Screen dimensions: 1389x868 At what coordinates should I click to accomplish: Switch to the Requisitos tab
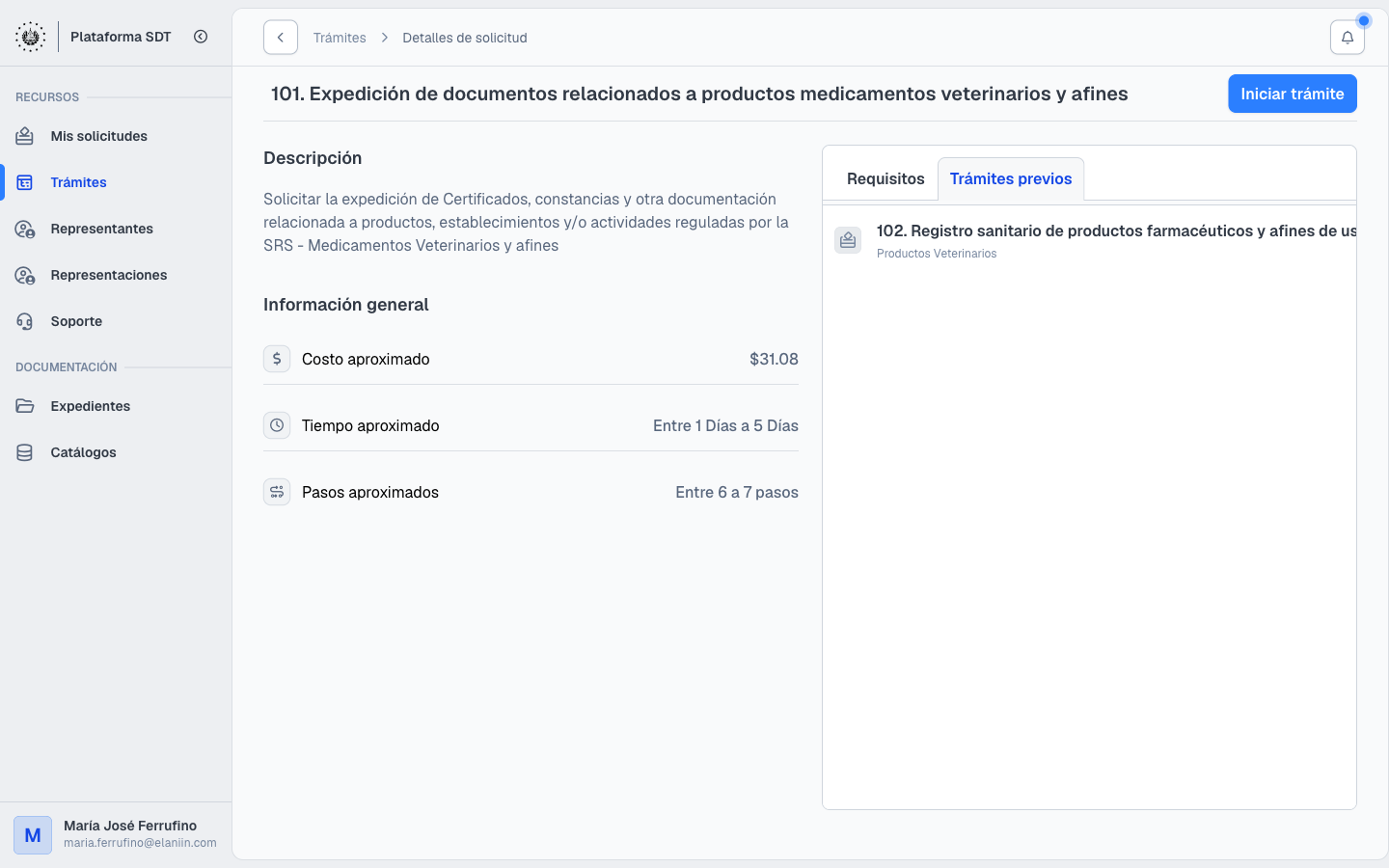(x=885, y=178)
